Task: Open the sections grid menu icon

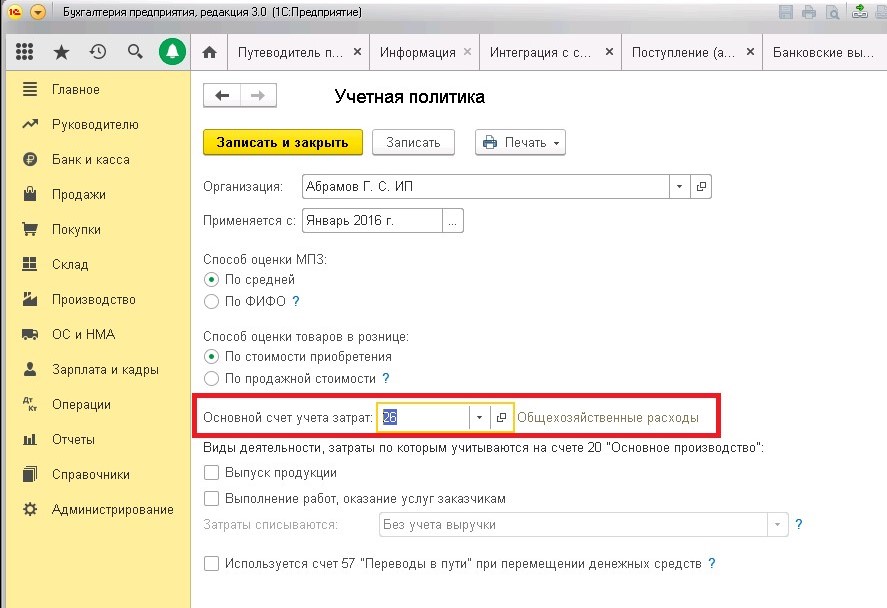Action: pyautogui.click(x=25, y=52)
